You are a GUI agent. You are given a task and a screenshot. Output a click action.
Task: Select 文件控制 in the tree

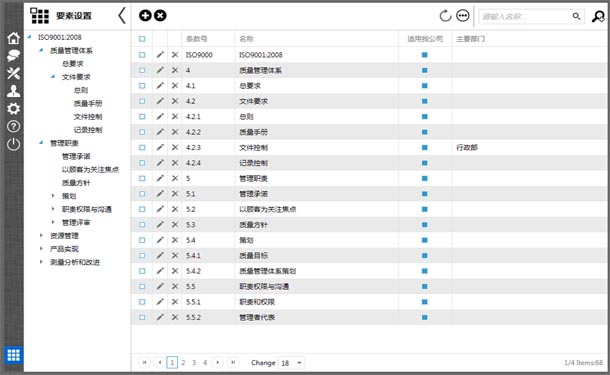coord(88,117)
